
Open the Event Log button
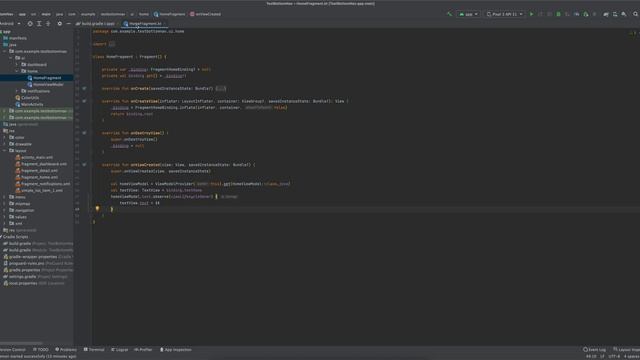point(594,350)
